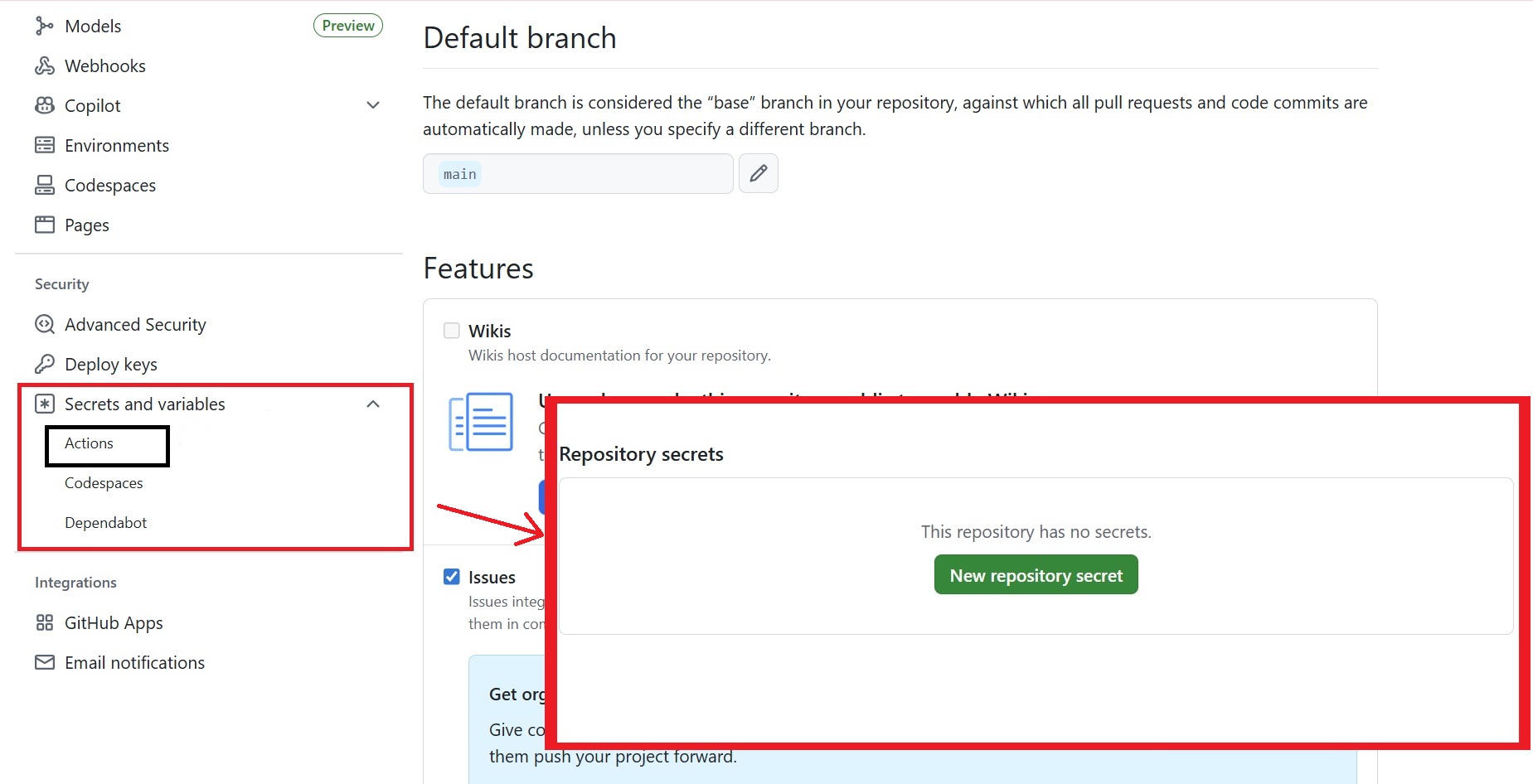Expand the Copilot settings chevron
1533x784 pixels.
pos(373,105)
